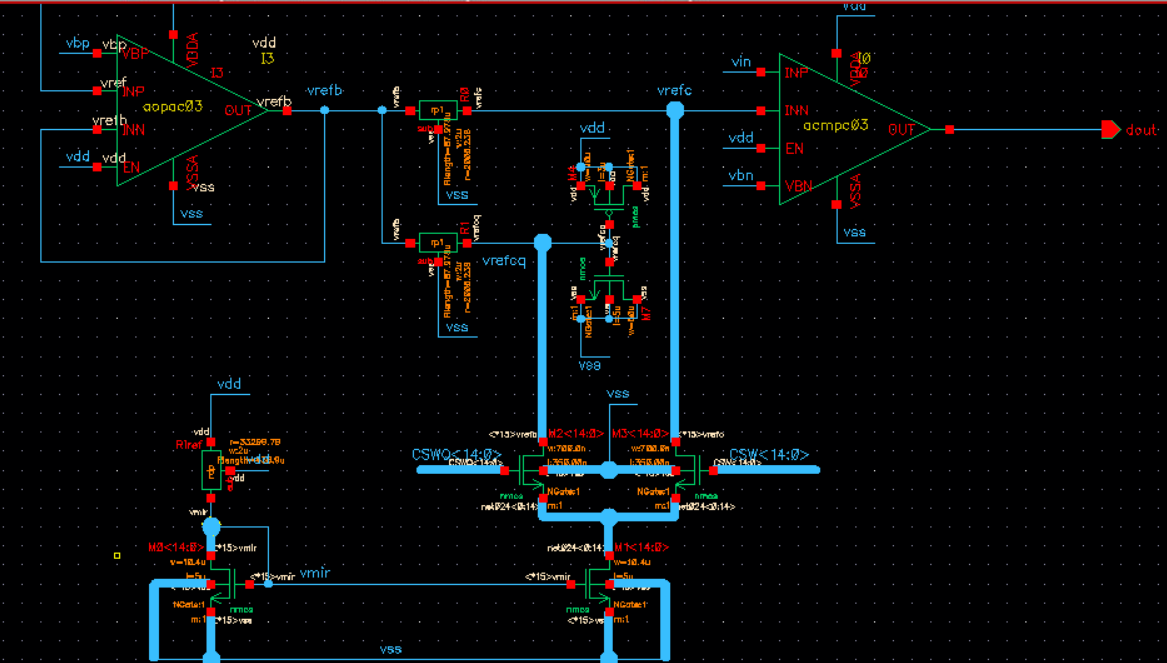Click the thick vrefc bus junction node
The image size is (1167, 663).
(674, 111)
